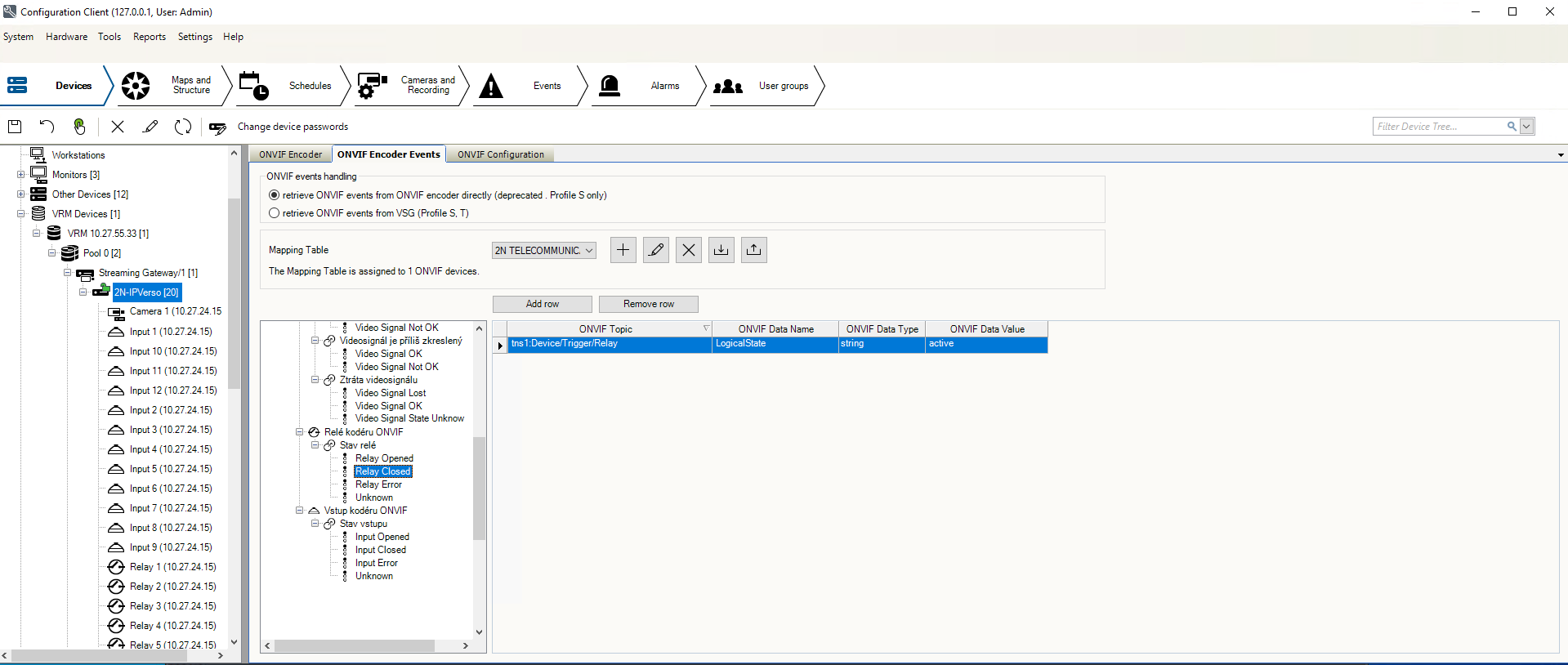Switch to ONVIF Configuration tab
This screenshot has height=665, width=1568.
click(x=500, y=154)
